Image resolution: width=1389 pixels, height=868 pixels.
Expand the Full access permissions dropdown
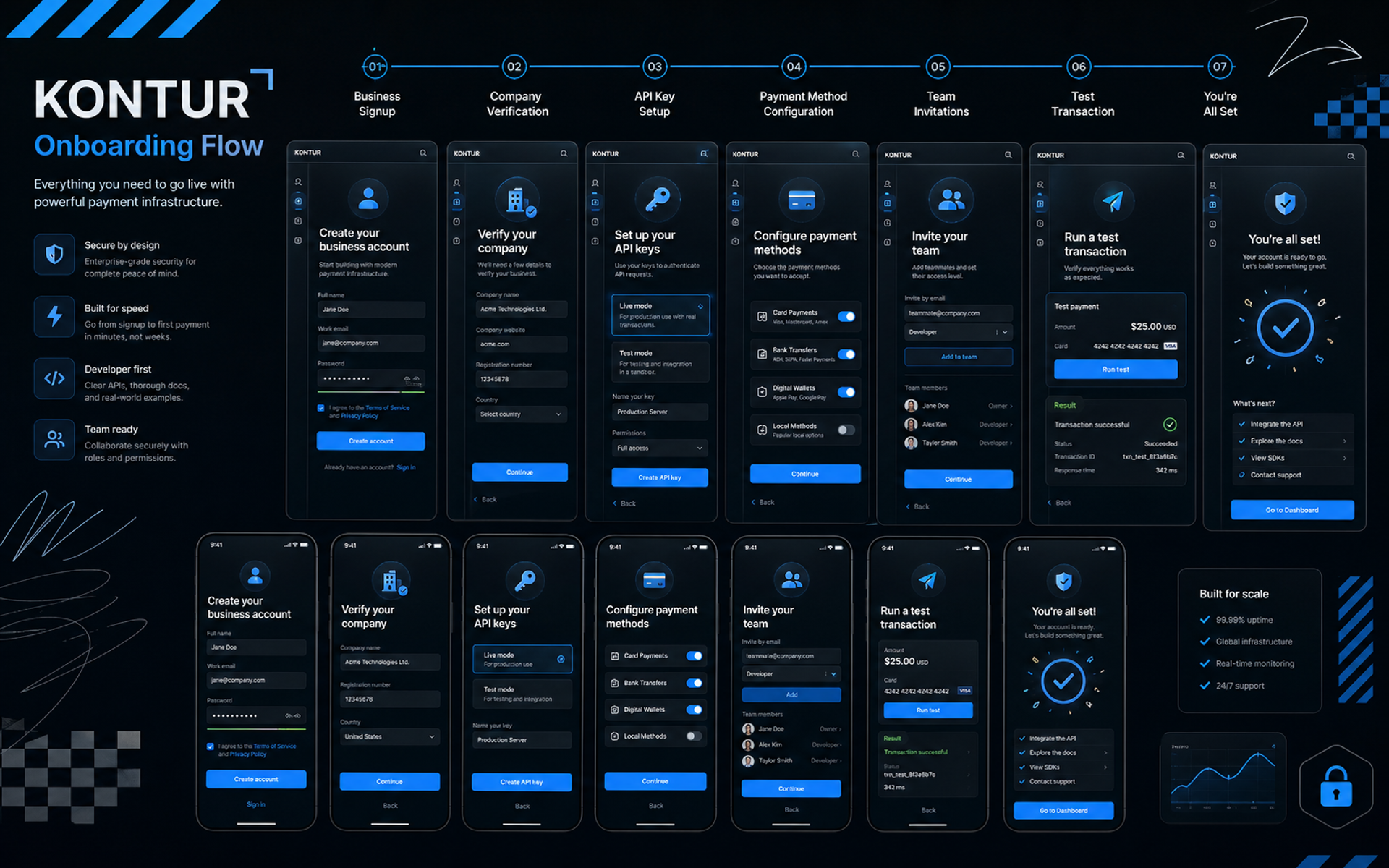click(x=659, y=448)
